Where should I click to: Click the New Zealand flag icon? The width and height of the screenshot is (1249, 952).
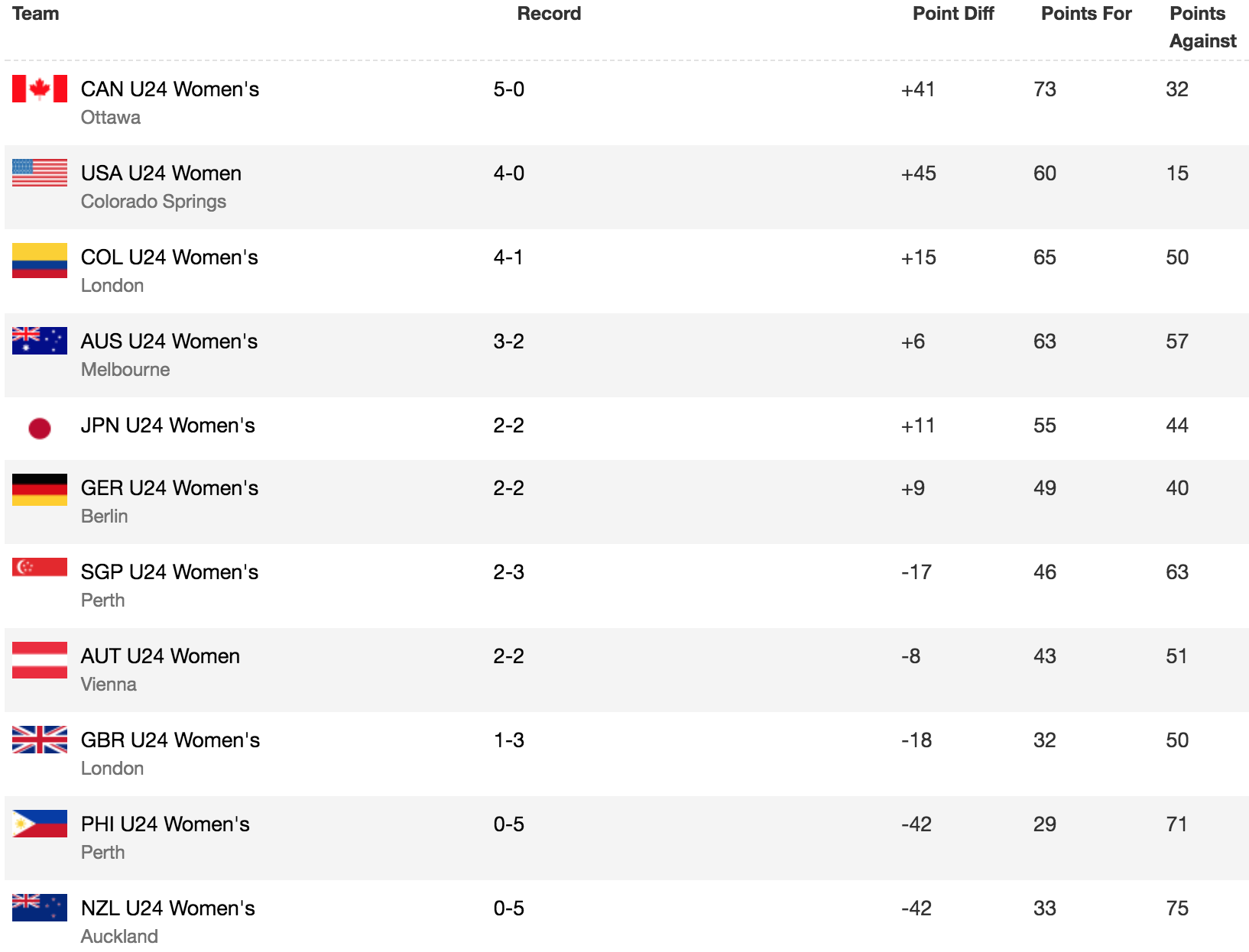click(40, 908)
